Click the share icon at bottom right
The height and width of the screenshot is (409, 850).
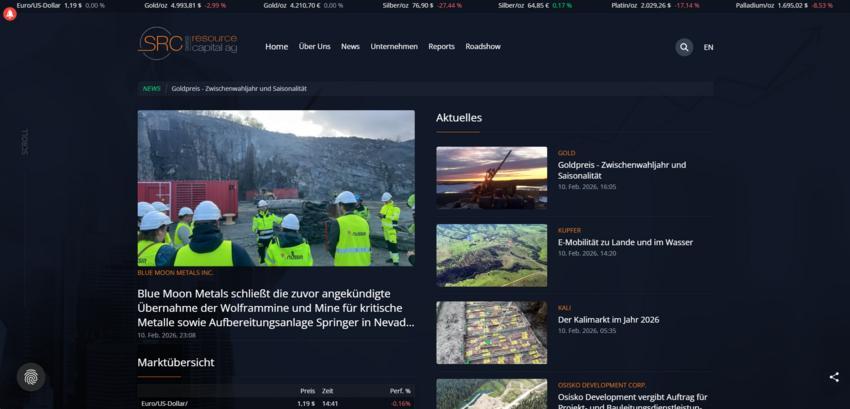pyautogui.click(x=834, y=377)
